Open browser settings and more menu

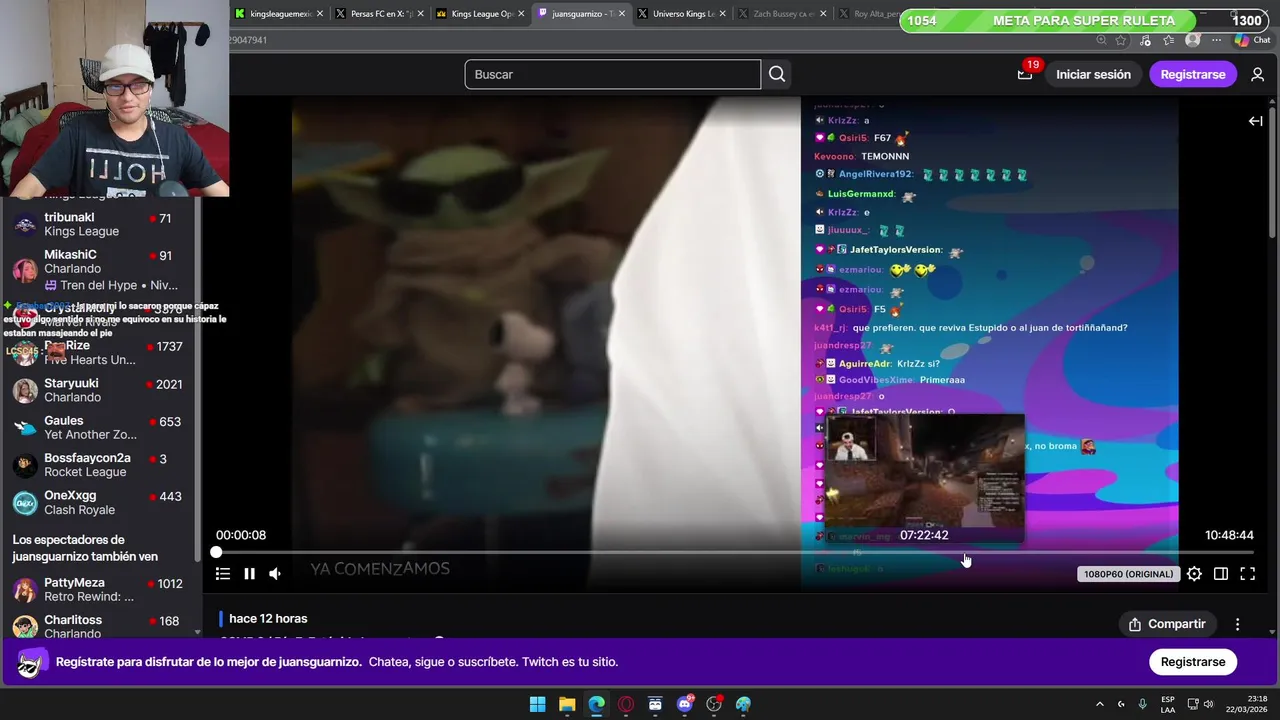tap(1217, 40)
